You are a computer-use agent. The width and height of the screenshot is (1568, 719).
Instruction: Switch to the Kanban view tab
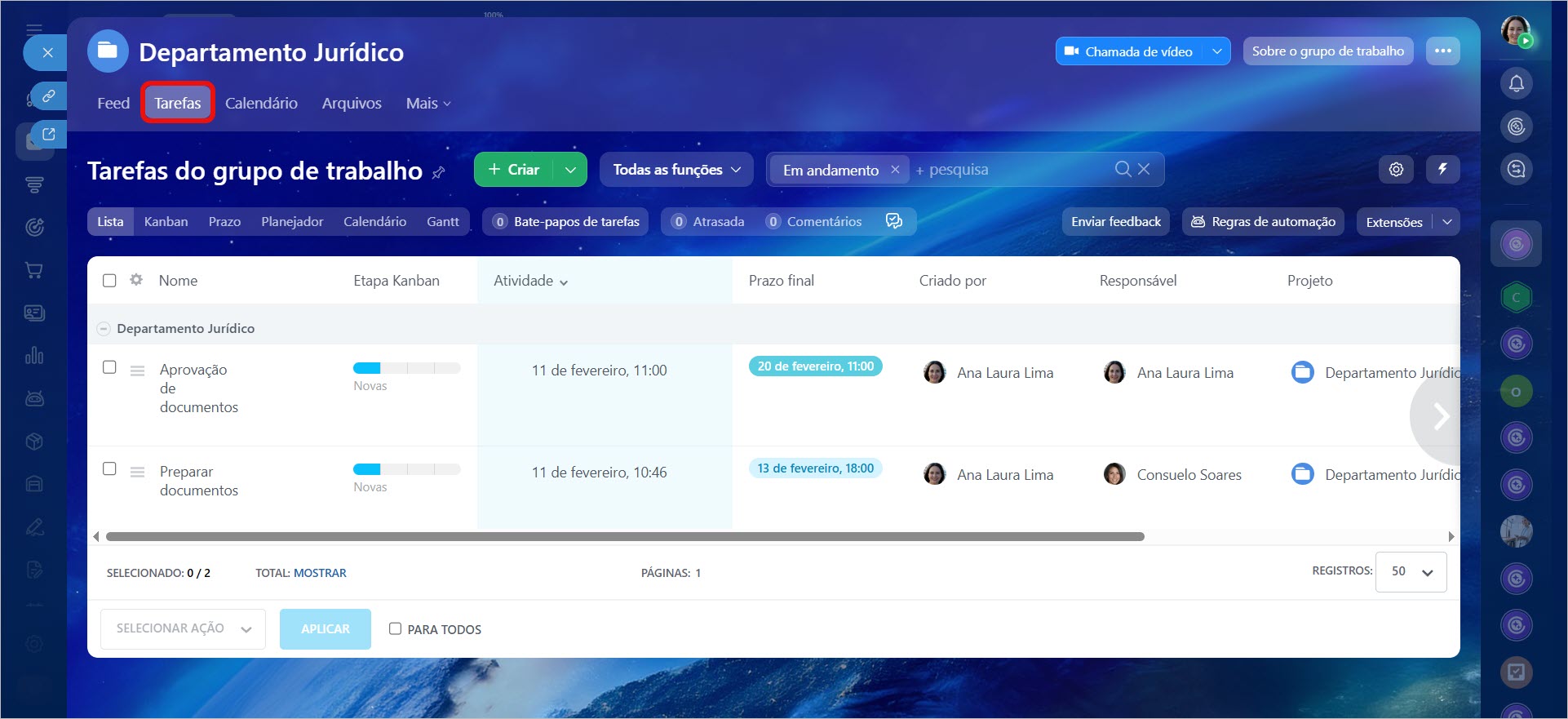coord(166,221)
